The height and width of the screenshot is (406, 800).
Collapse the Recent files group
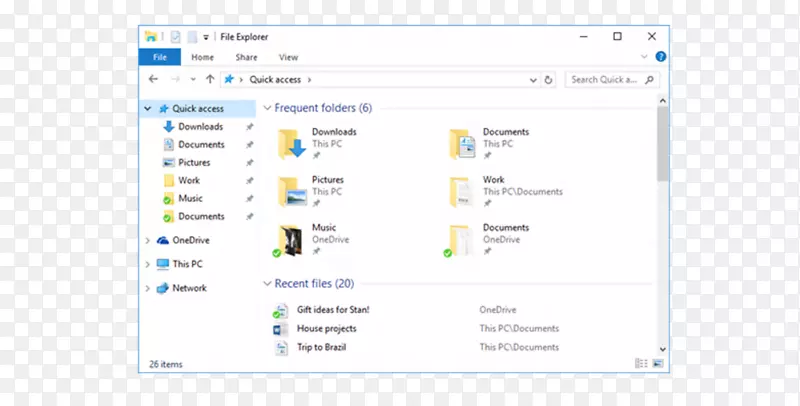[267, 284]
